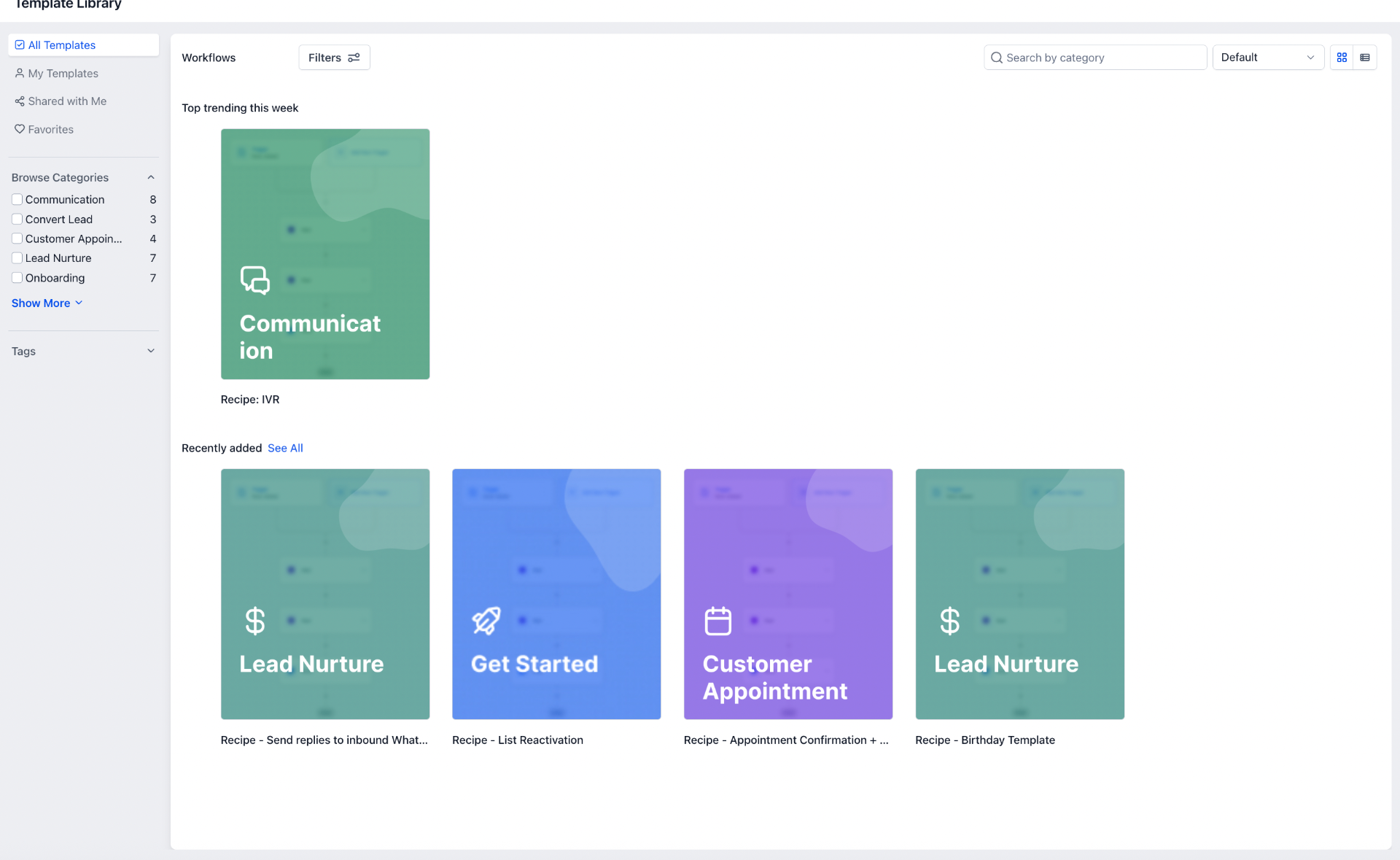The image size is (1400, 860).
Task: Open My Templates view
Action: click(84, 73)
